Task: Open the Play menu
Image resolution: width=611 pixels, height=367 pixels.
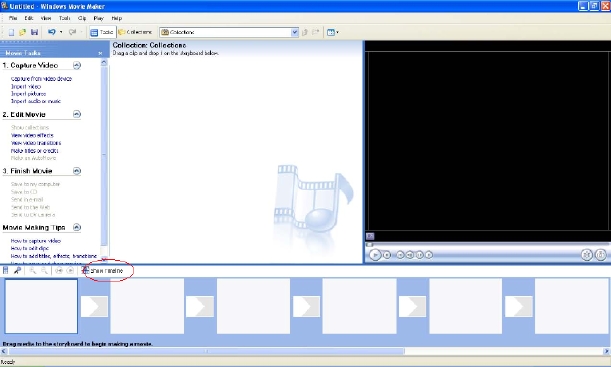Action: (x=99, y=18)
